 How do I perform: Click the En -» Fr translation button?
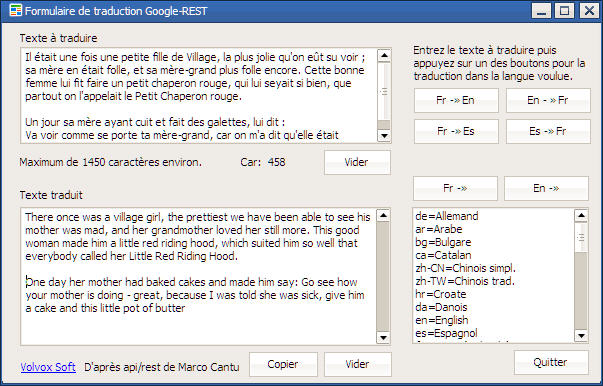pyautogui.click(x=548, y=100)
